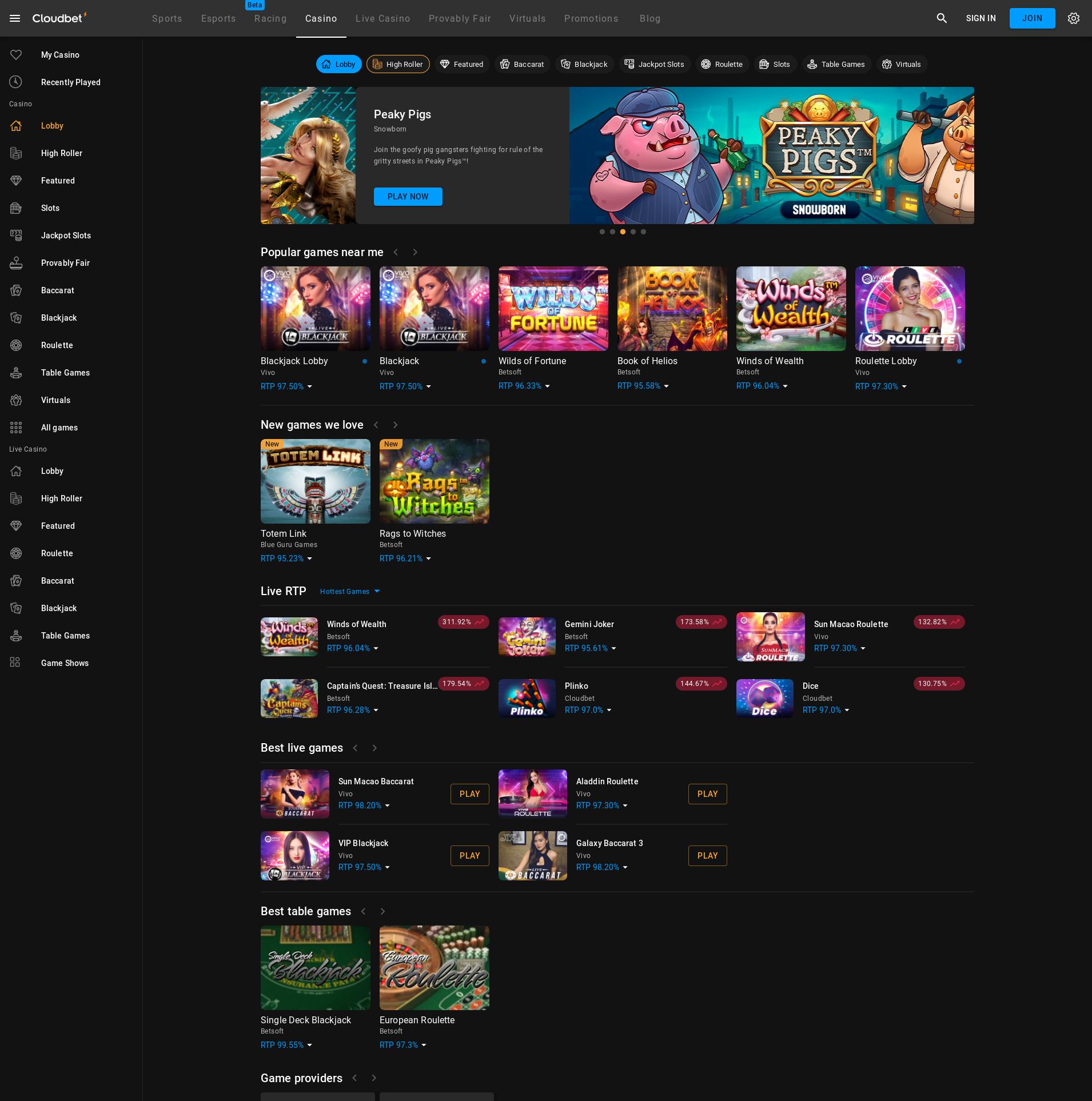Expand the Hottest Games dropdown
This screenshot has width=1092, height=1101.
(349, 591)
